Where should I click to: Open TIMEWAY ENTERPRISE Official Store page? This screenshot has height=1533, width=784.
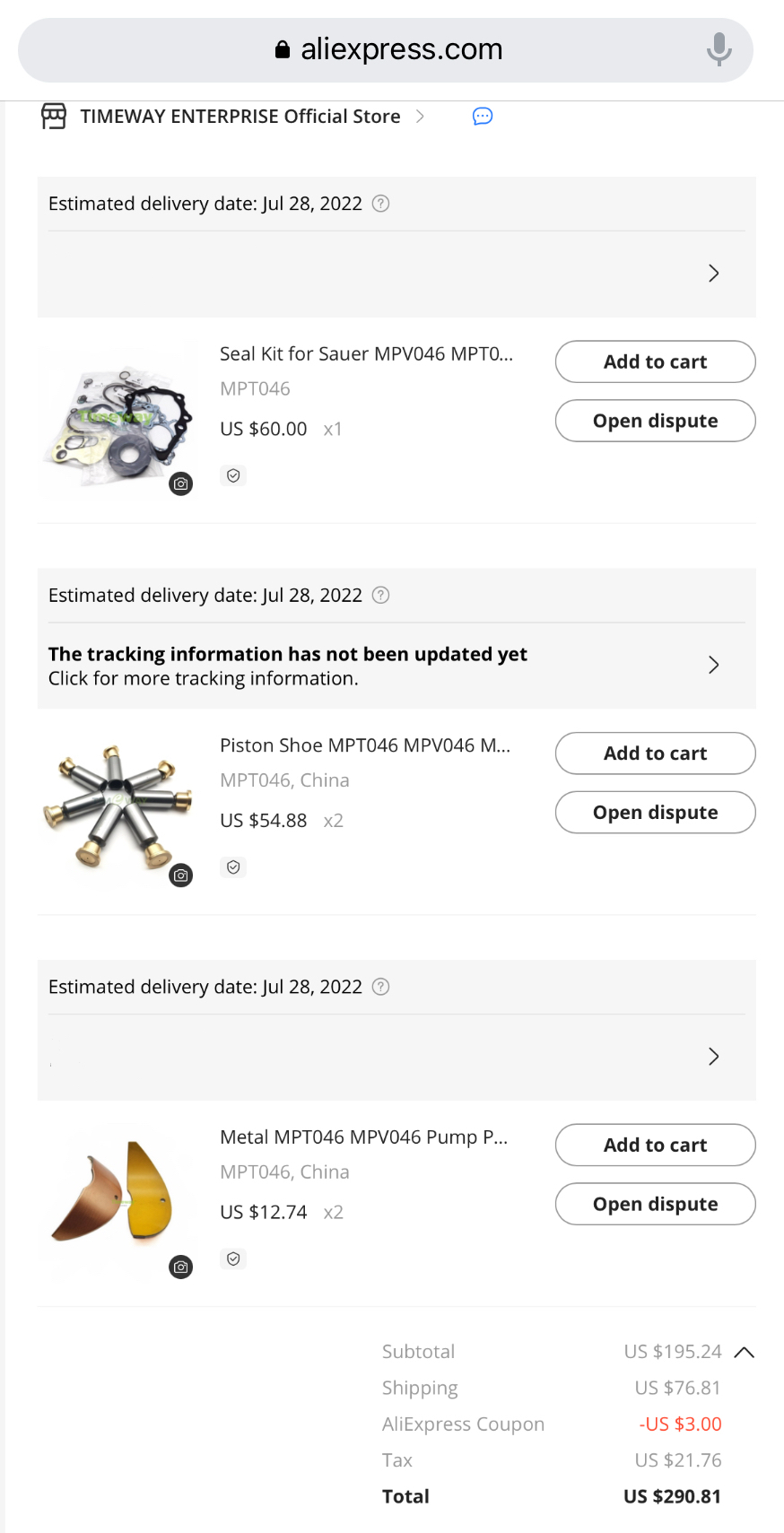coord(240,117)
